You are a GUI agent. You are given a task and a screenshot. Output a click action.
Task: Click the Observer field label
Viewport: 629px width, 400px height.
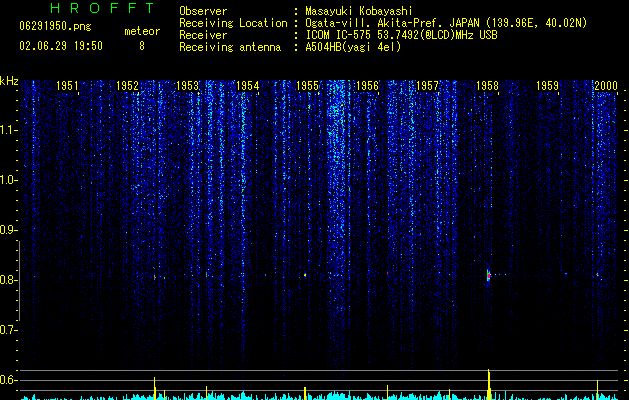pyautogui.click(x=203, y=11)
